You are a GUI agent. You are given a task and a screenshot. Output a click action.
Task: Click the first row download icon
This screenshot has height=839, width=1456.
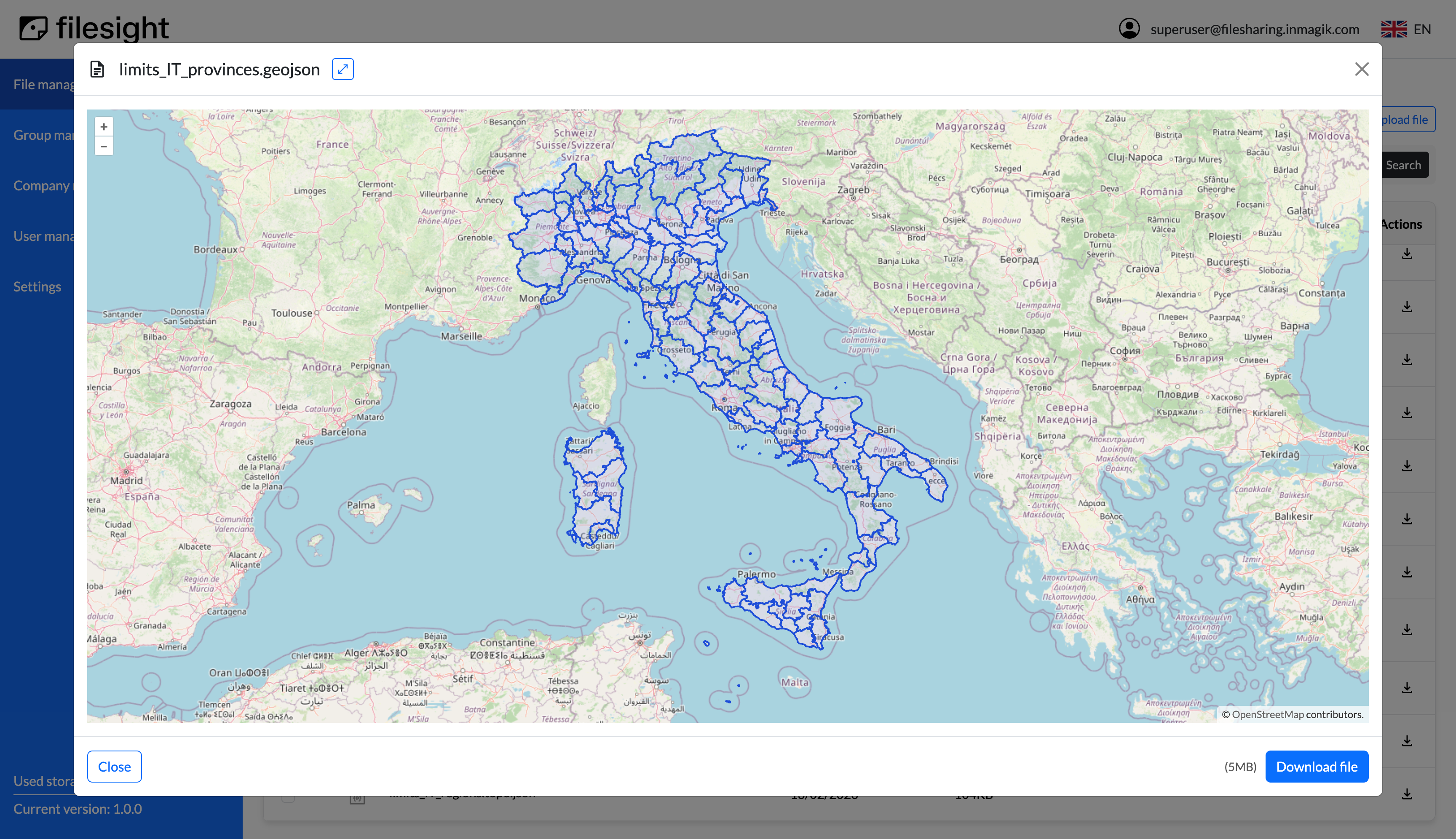pyautogui.click(x=1407, y=254)
